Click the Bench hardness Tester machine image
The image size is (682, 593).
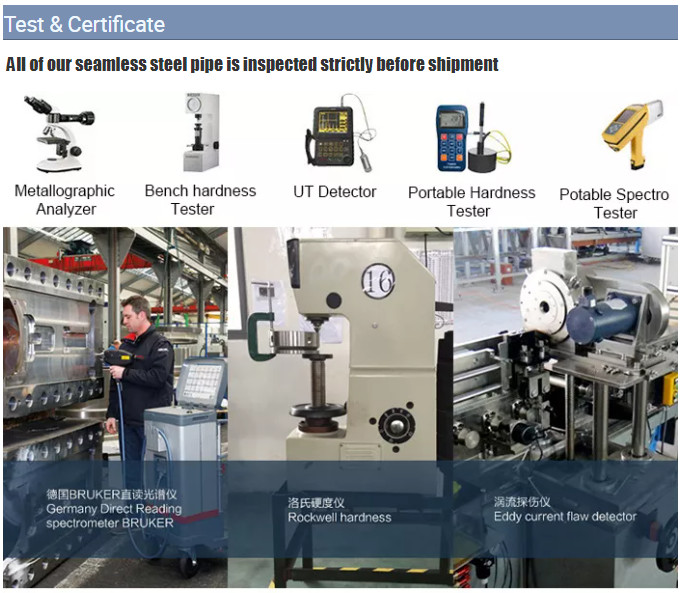click(x=201, y=132)
